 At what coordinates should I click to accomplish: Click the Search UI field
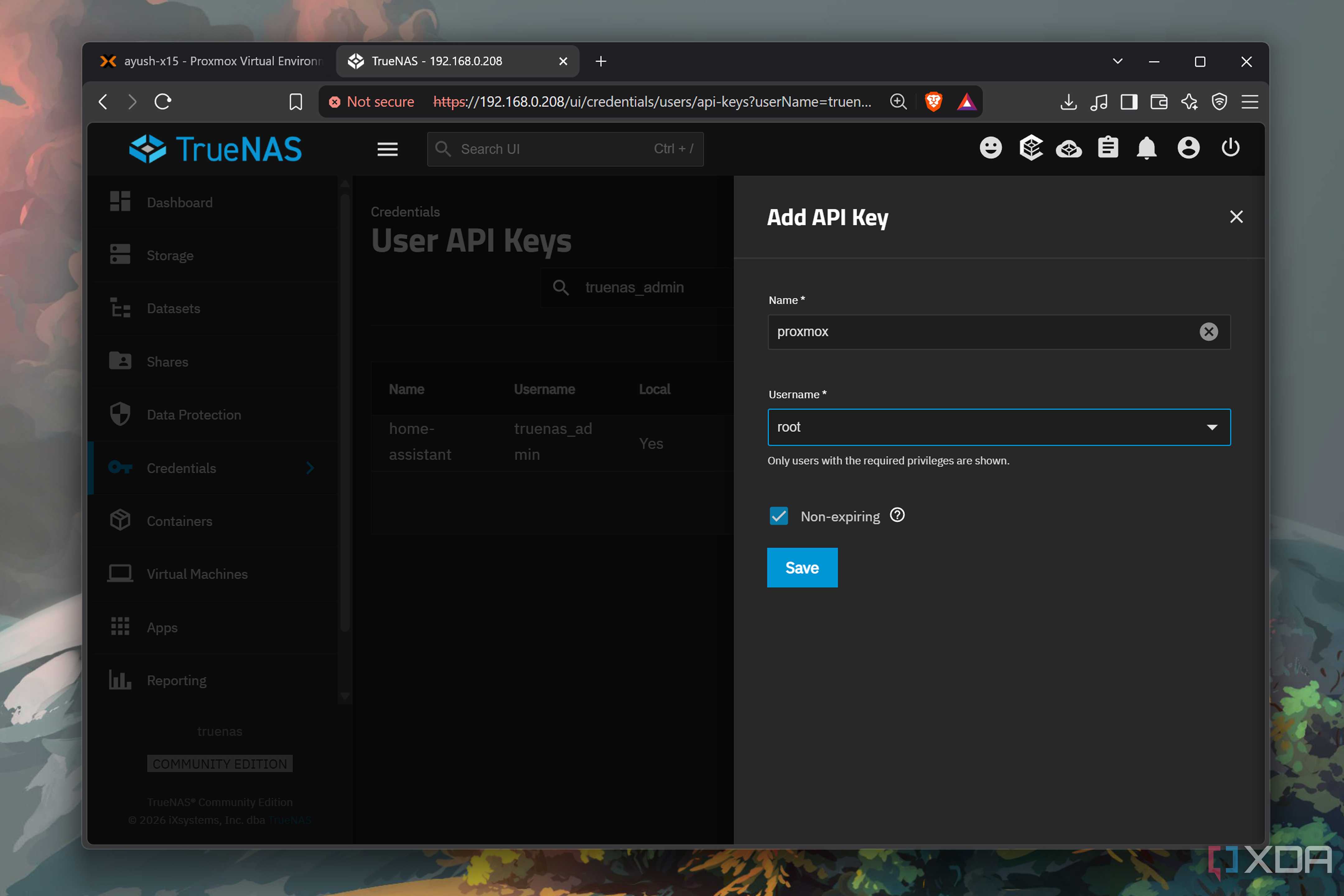coord(565,149)
